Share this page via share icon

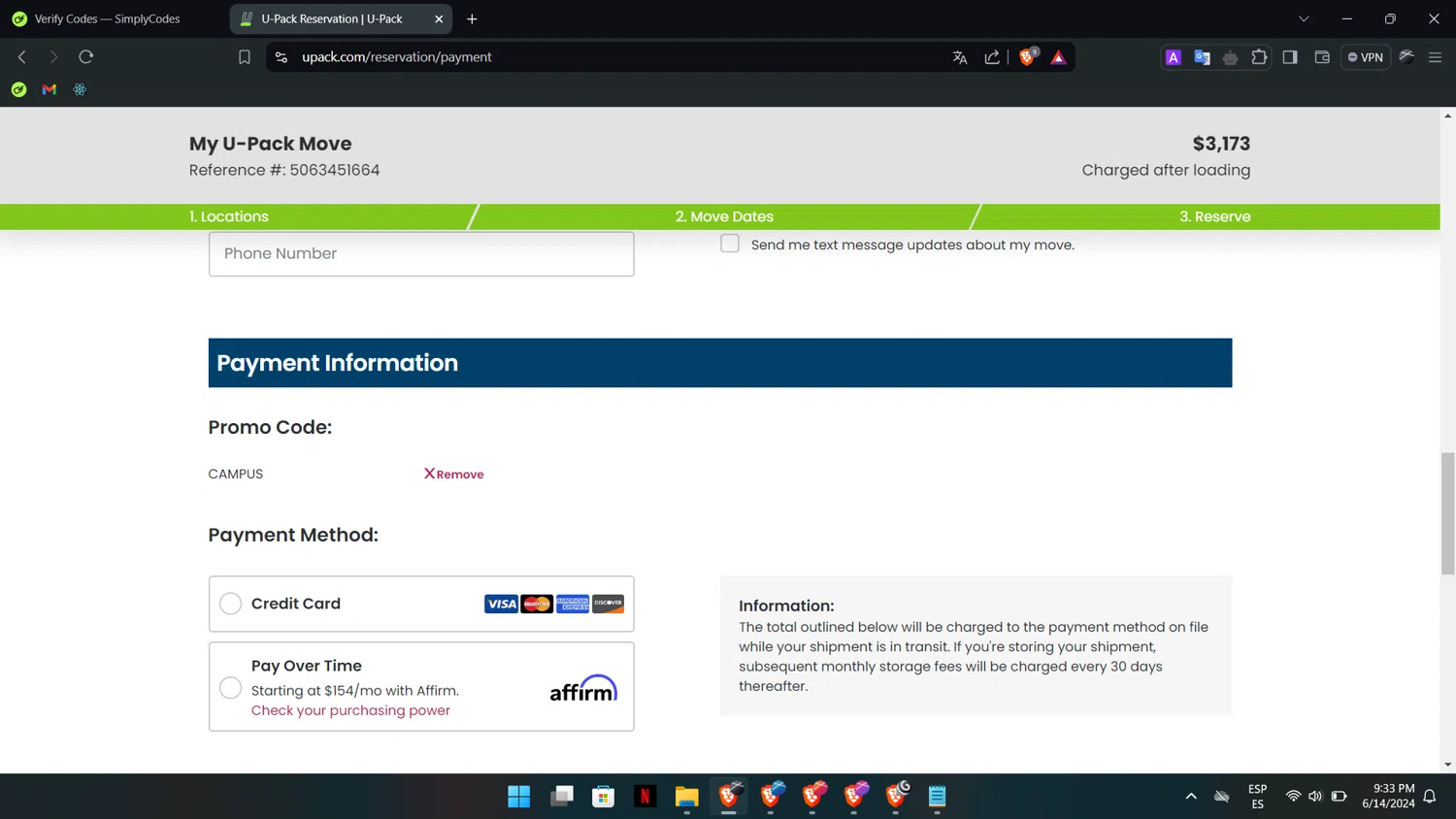(992, 57)
